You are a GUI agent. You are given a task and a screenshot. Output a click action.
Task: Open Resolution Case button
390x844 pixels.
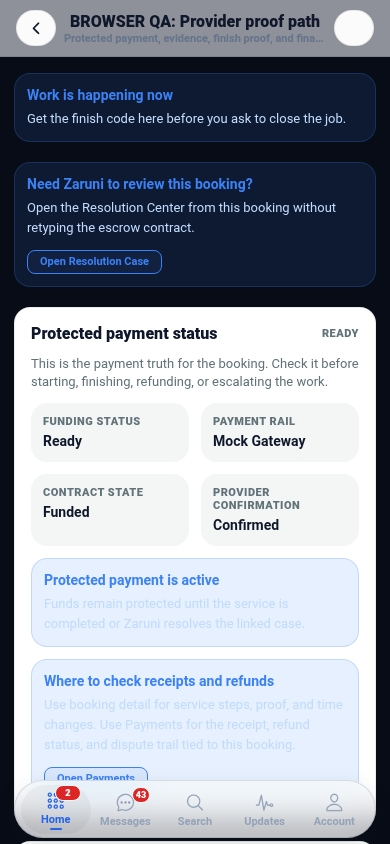click(x=94, y=262)
